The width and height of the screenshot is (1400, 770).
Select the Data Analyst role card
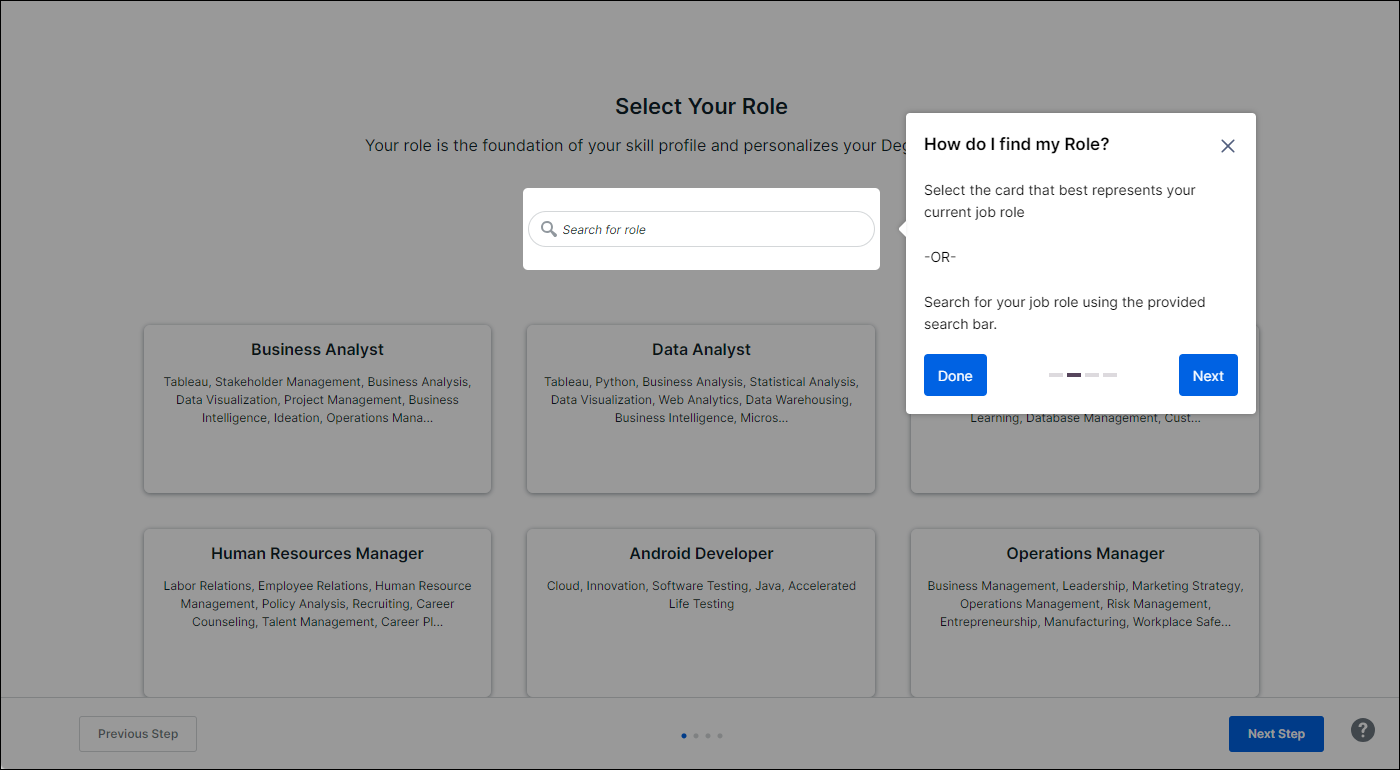pyautogui.click(x=701, y=409)
